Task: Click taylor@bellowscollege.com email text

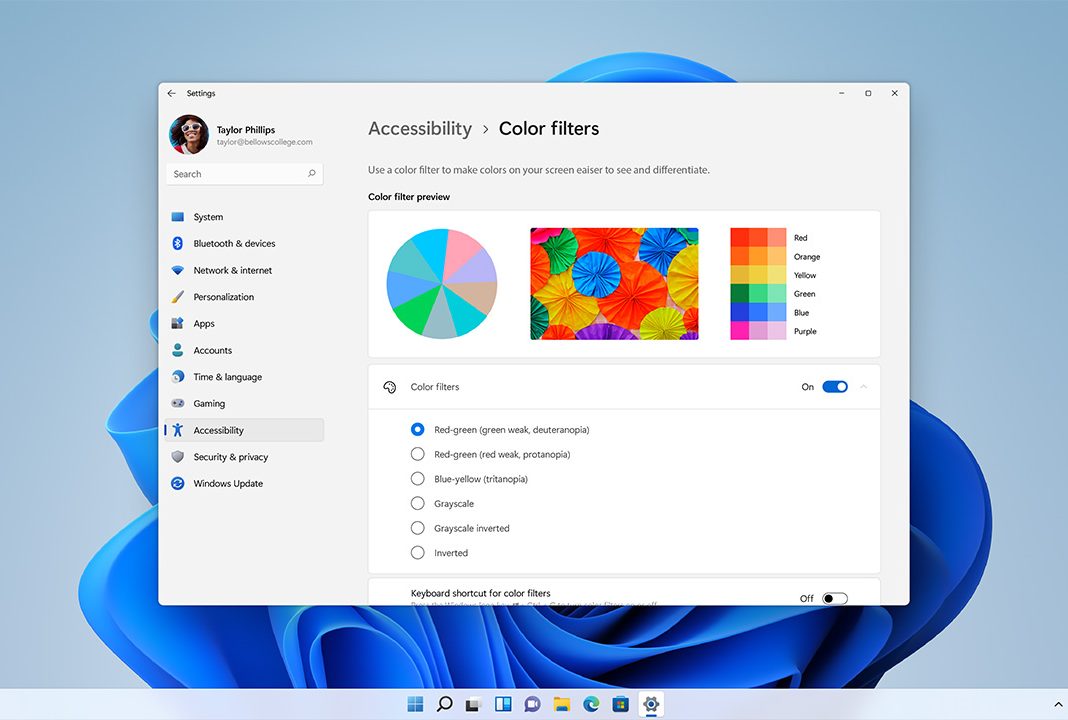Action: (x=264, y=142)
